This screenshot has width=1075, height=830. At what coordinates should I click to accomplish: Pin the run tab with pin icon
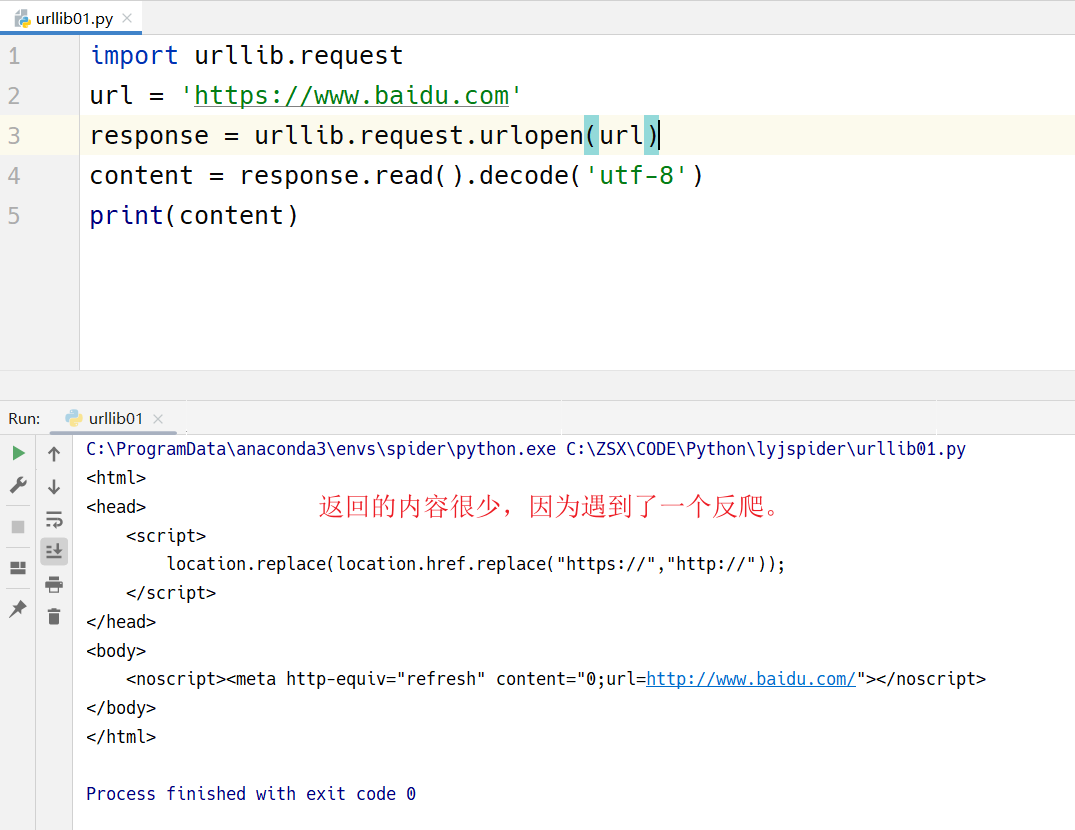tap(19, 609)
